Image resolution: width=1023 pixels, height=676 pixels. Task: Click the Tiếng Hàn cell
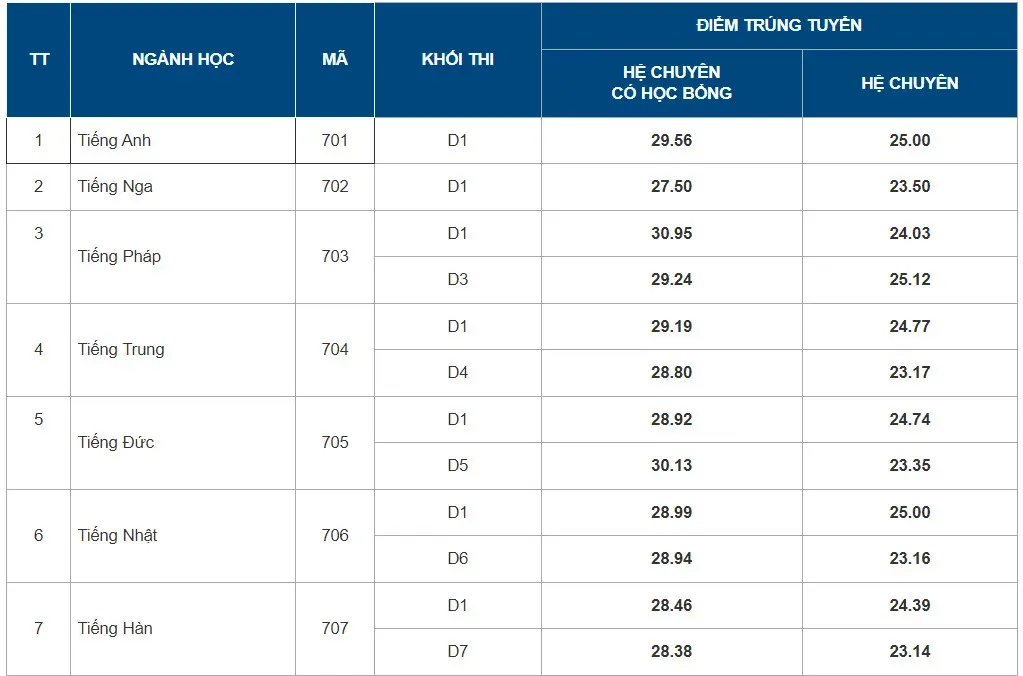point(183,628)
